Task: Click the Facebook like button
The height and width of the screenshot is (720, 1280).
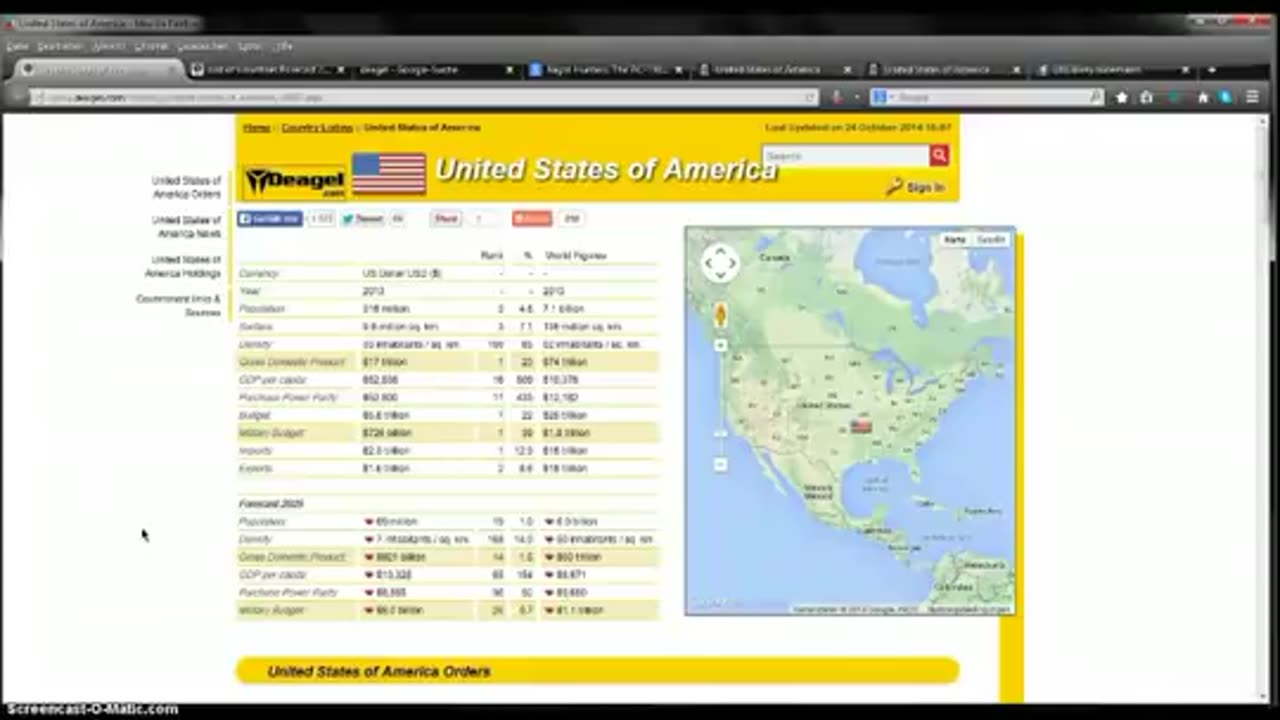Action: coord(269,218)
